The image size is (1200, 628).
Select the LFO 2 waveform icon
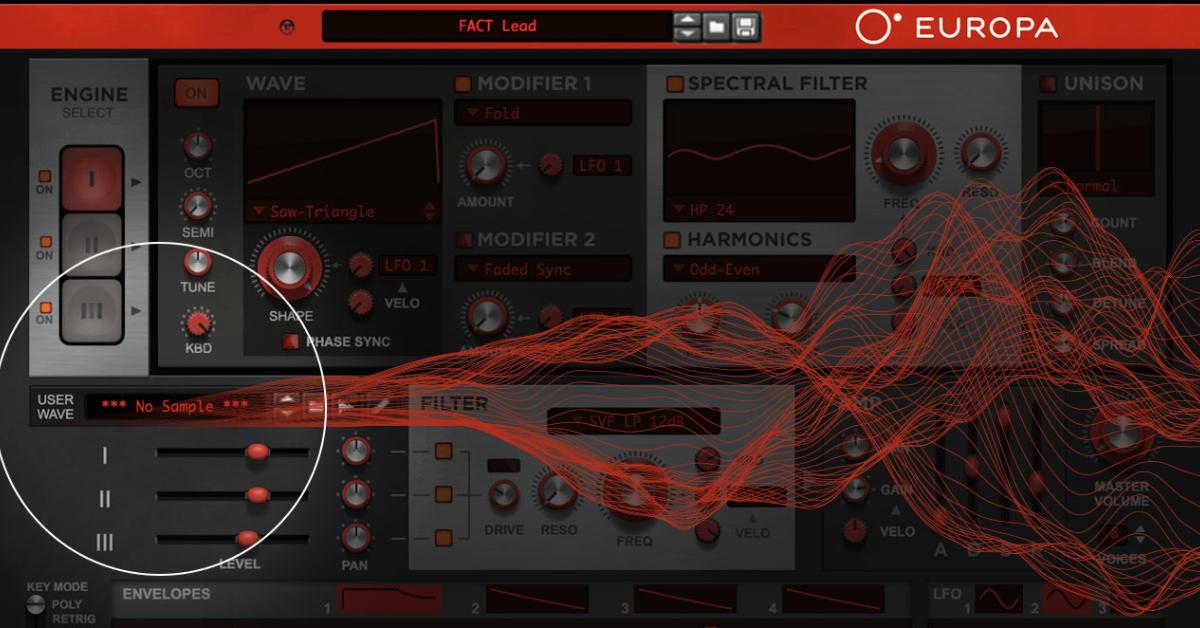click(x=1065, y=600)
